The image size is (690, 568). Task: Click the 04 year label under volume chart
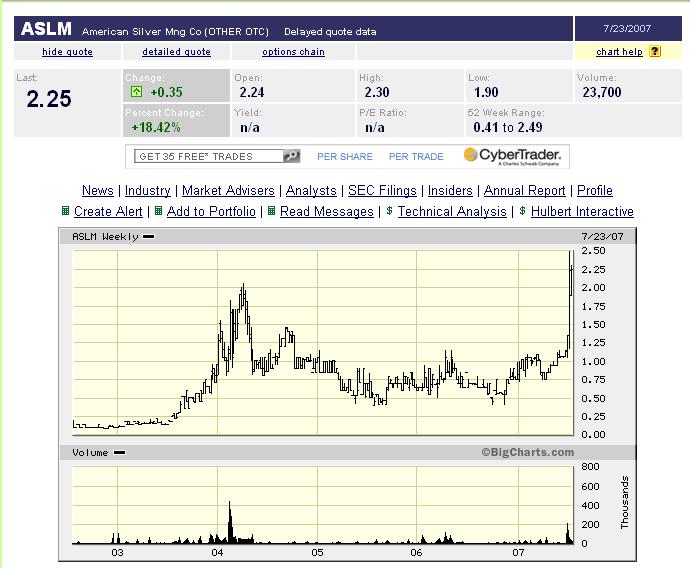coord(217,553)
